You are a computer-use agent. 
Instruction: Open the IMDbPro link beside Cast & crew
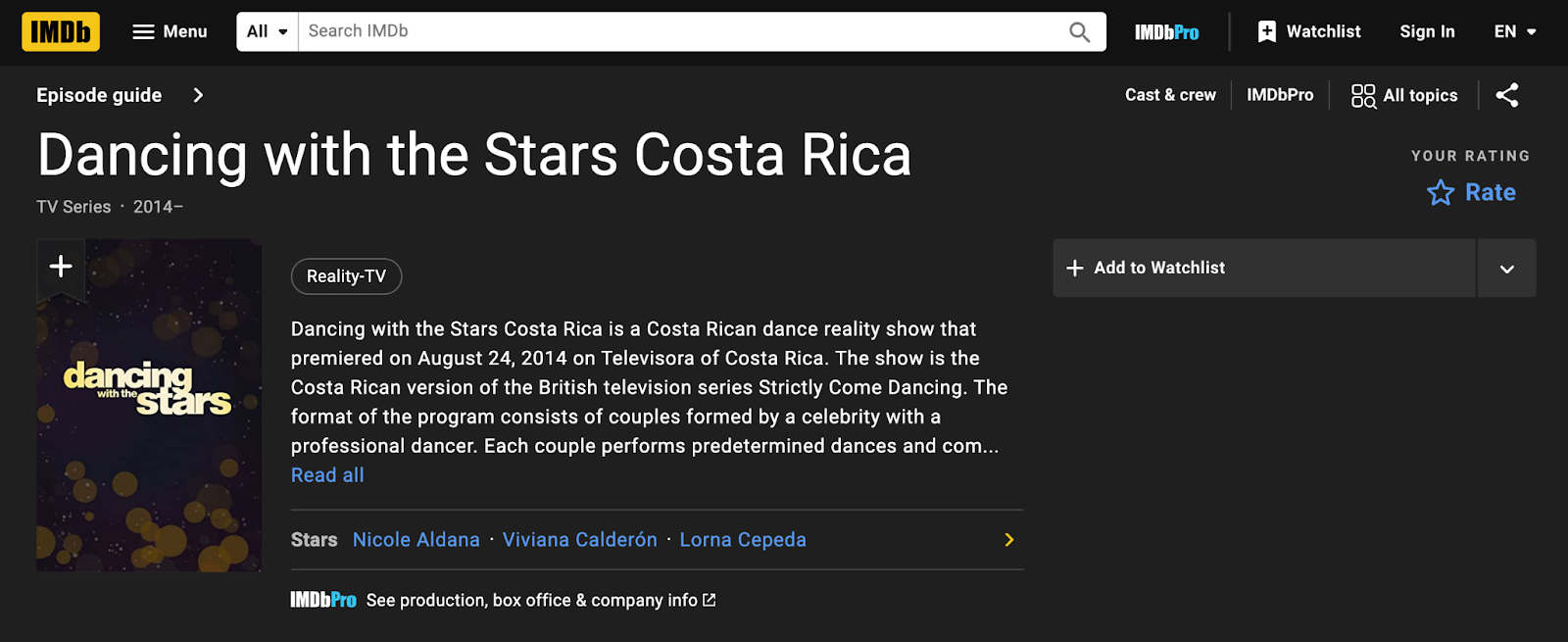[x=1280, y=95]
